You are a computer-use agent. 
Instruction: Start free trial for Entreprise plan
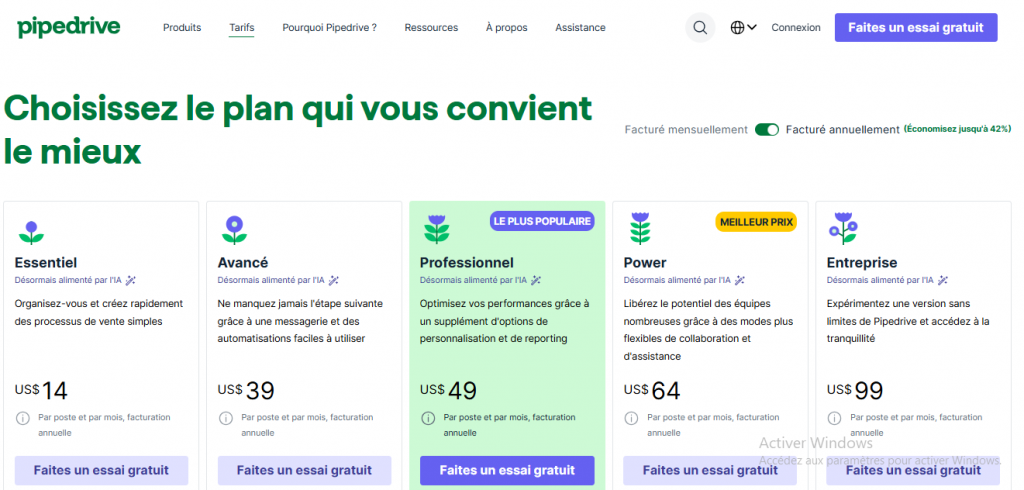click(913, 470)
